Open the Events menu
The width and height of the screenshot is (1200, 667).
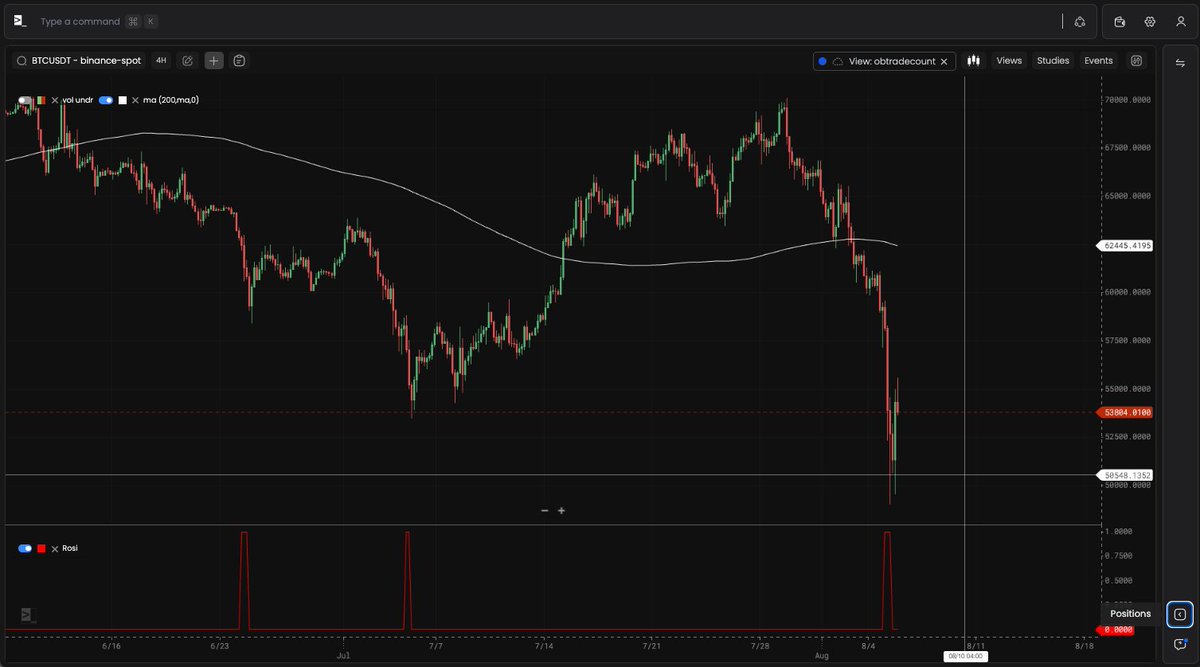coord(1098,61)
